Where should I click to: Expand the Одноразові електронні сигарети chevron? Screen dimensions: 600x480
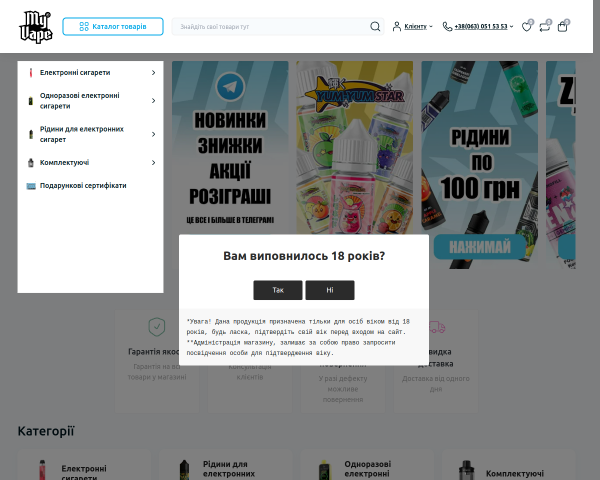point(153,101)
